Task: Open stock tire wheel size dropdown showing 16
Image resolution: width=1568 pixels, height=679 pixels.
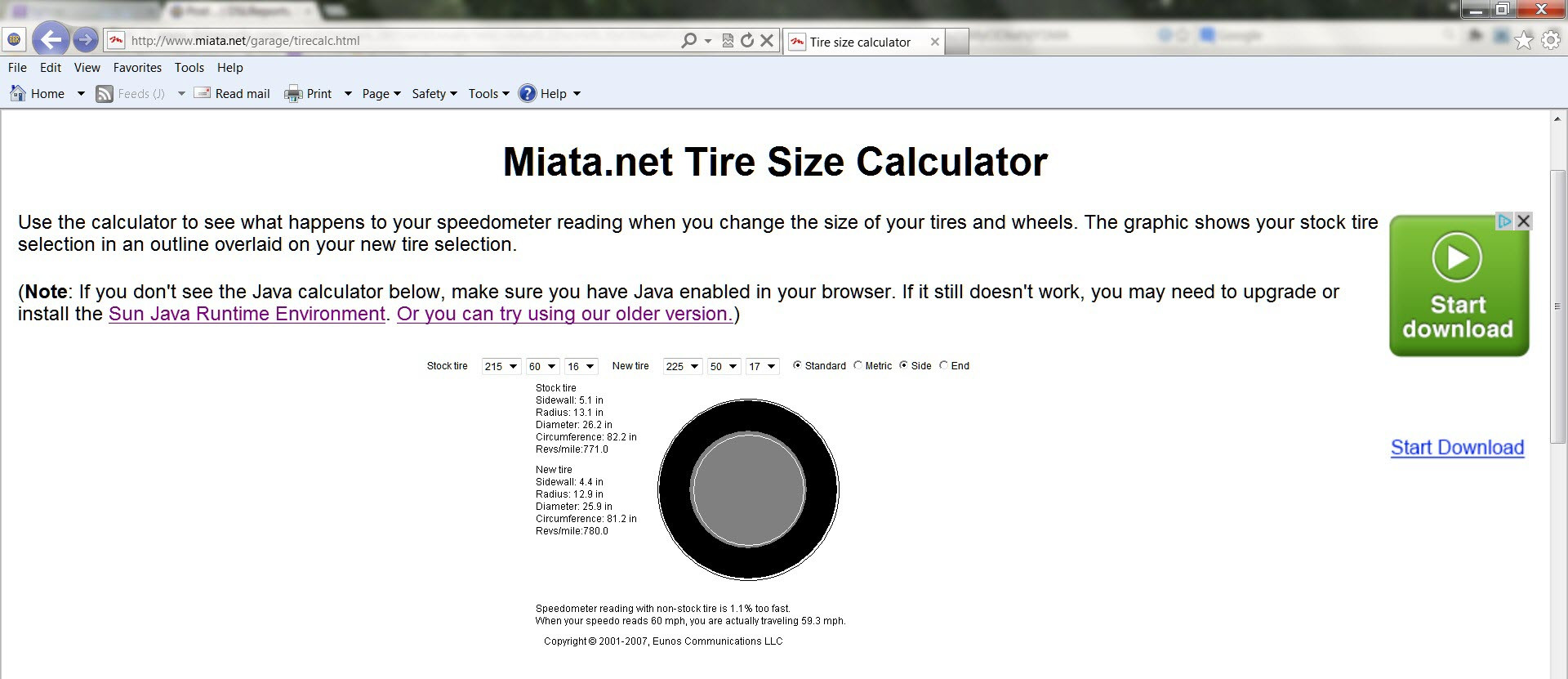Action: 581,366
